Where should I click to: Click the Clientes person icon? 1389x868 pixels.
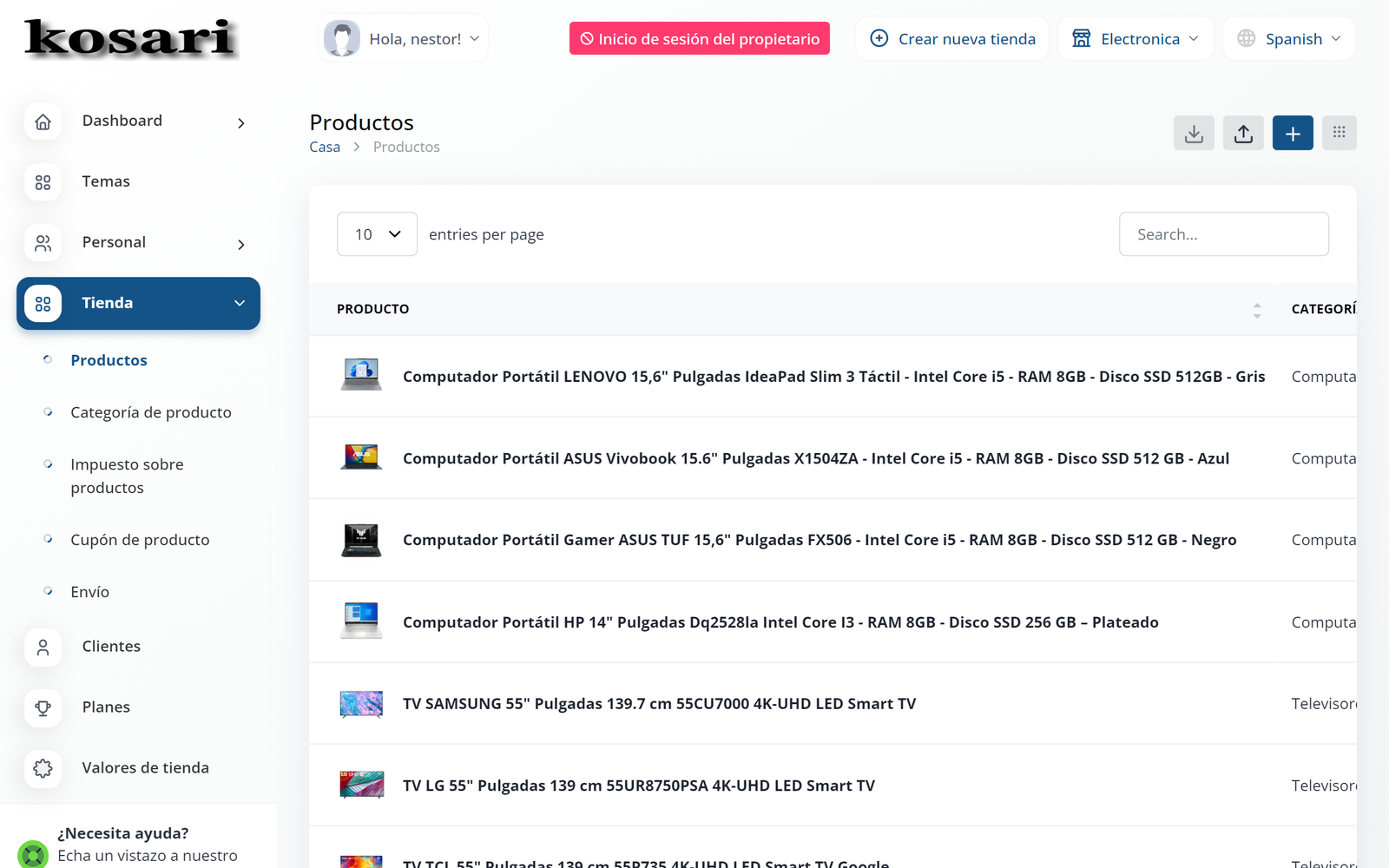(x=43, y=647)
